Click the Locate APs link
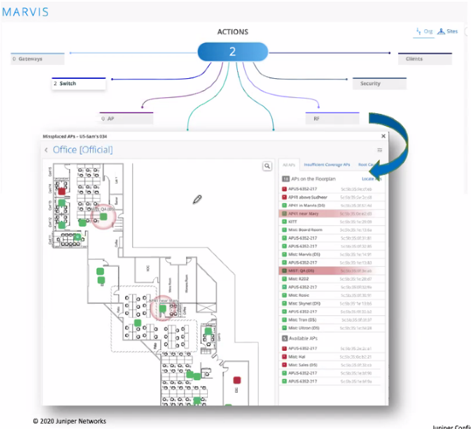Screen dimensions: 471x429 coord(371,179)
